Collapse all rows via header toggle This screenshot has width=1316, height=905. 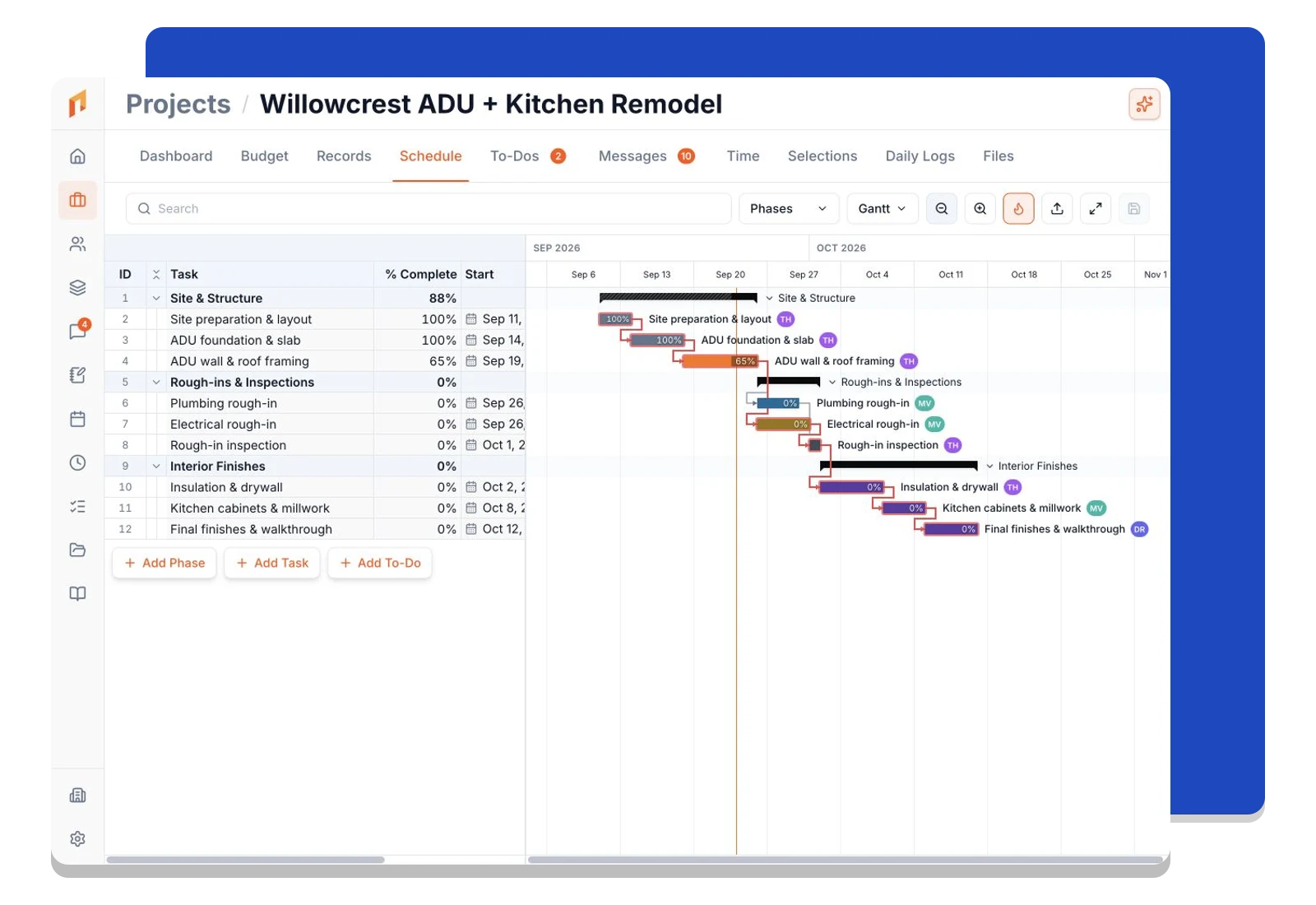(156, 275)
